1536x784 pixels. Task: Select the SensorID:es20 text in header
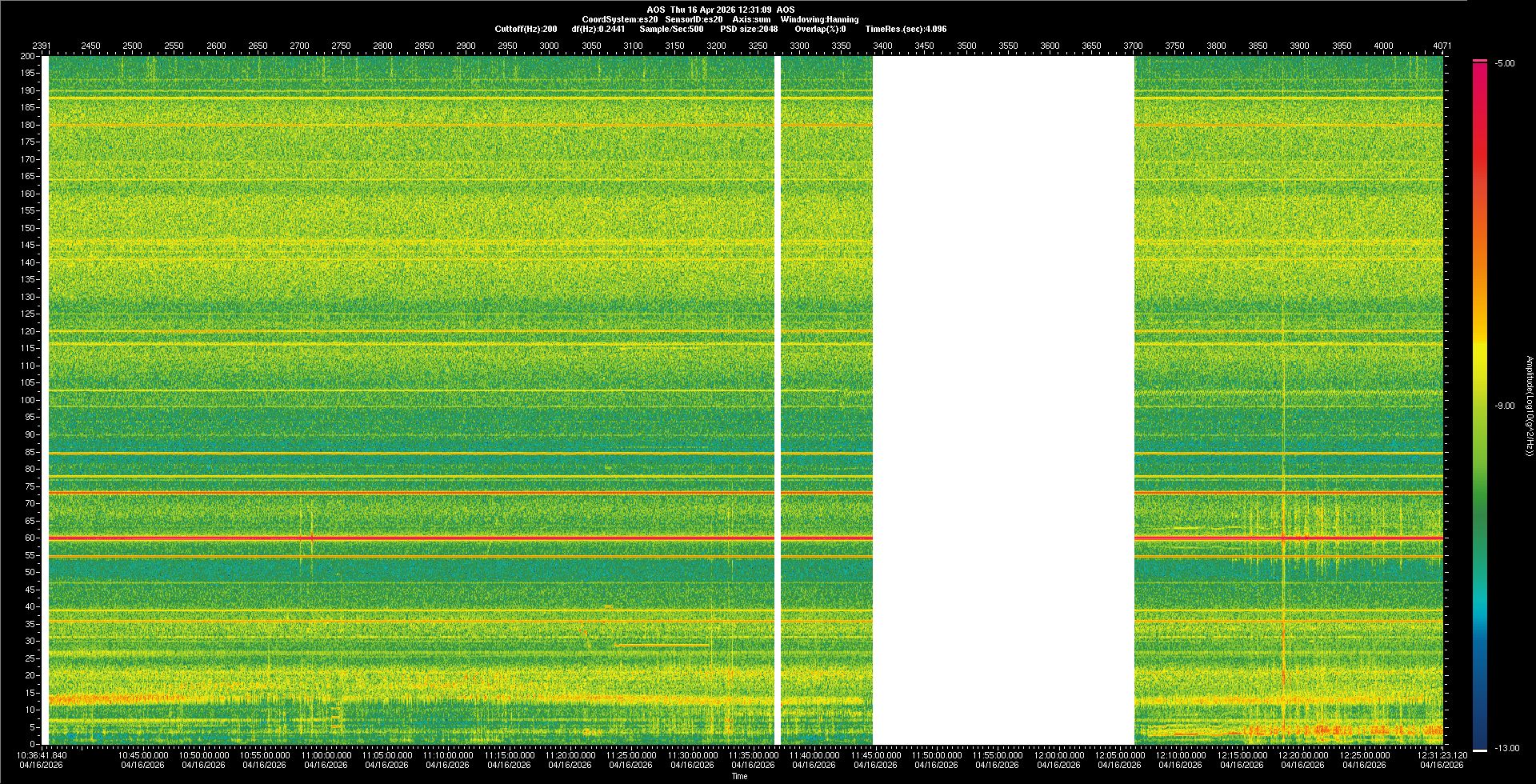[x=694, y=19]
